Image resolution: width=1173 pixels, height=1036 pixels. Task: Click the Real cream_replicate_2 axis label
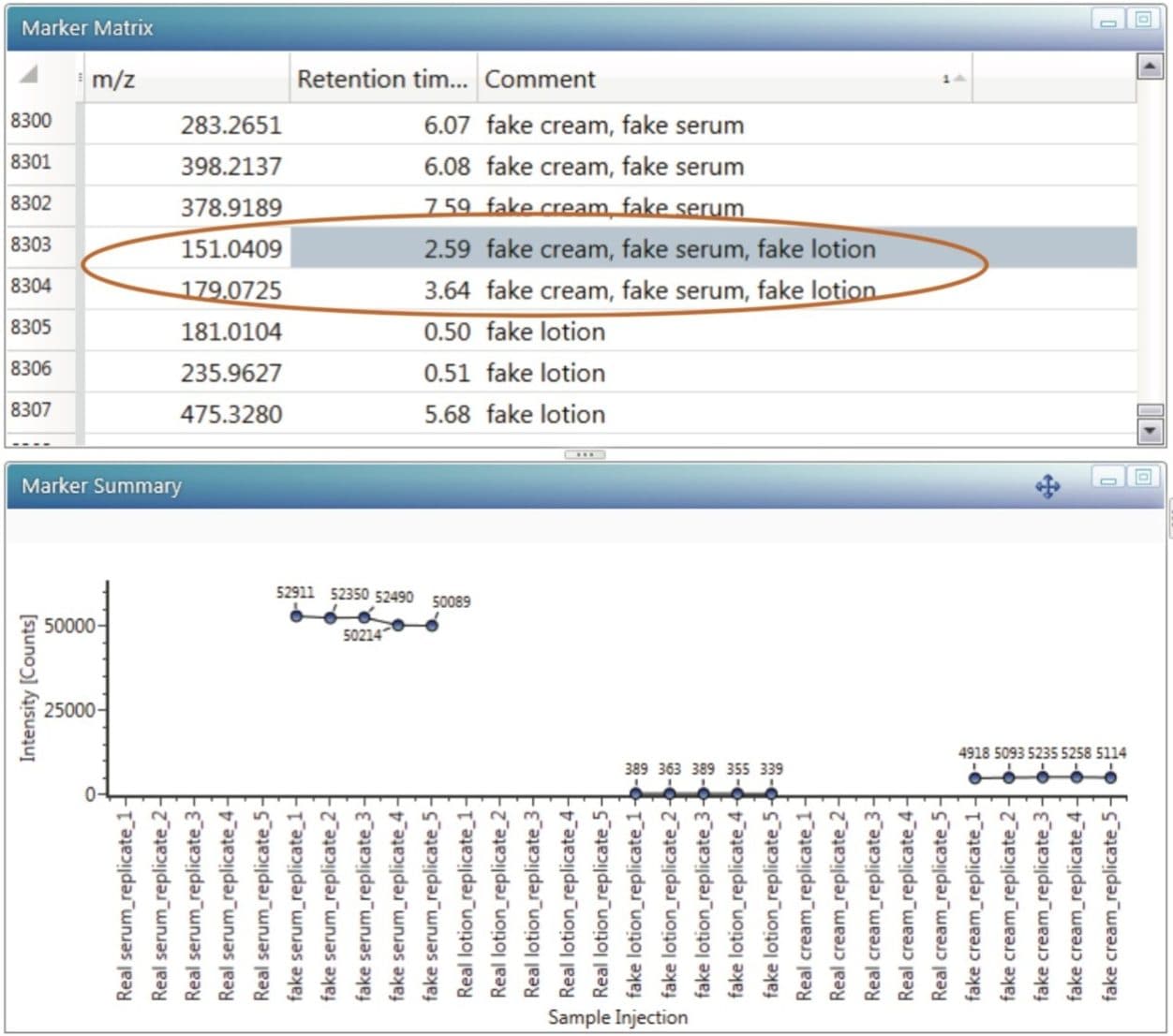(838, 904)
